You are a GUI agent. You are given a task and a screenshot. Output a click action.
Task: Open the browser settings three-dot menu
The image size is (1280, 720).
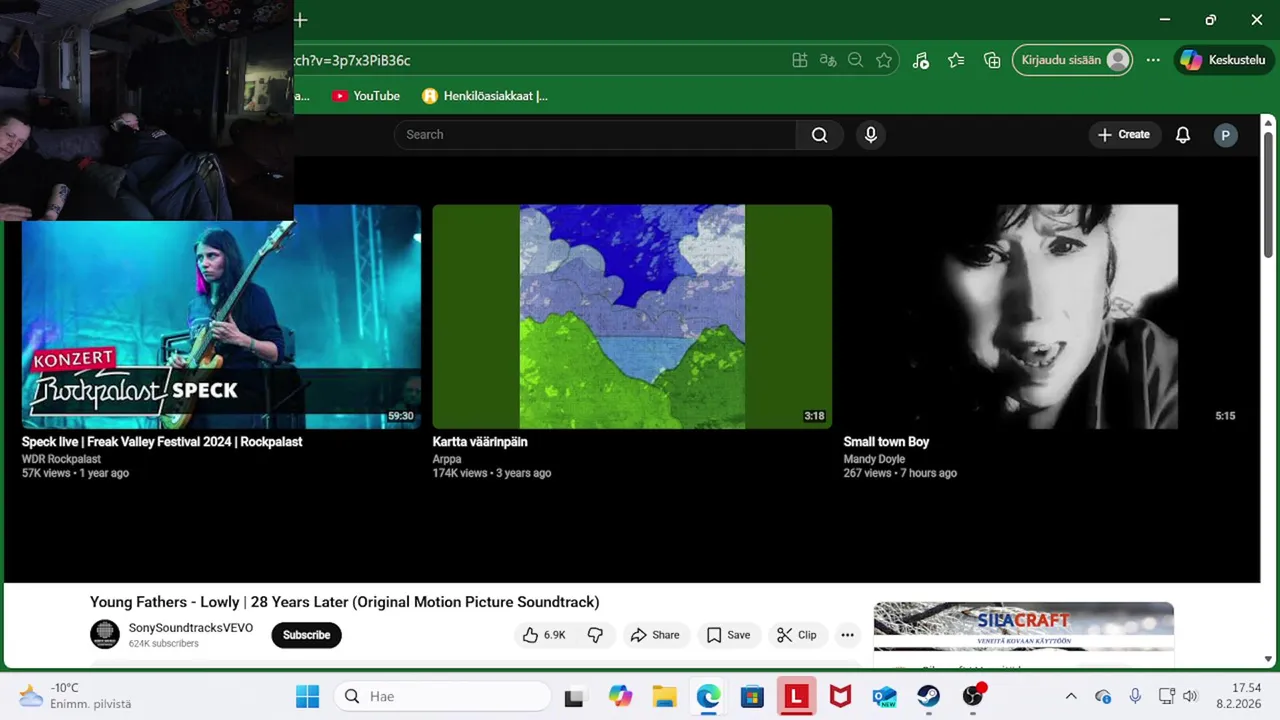point(1153,60)
